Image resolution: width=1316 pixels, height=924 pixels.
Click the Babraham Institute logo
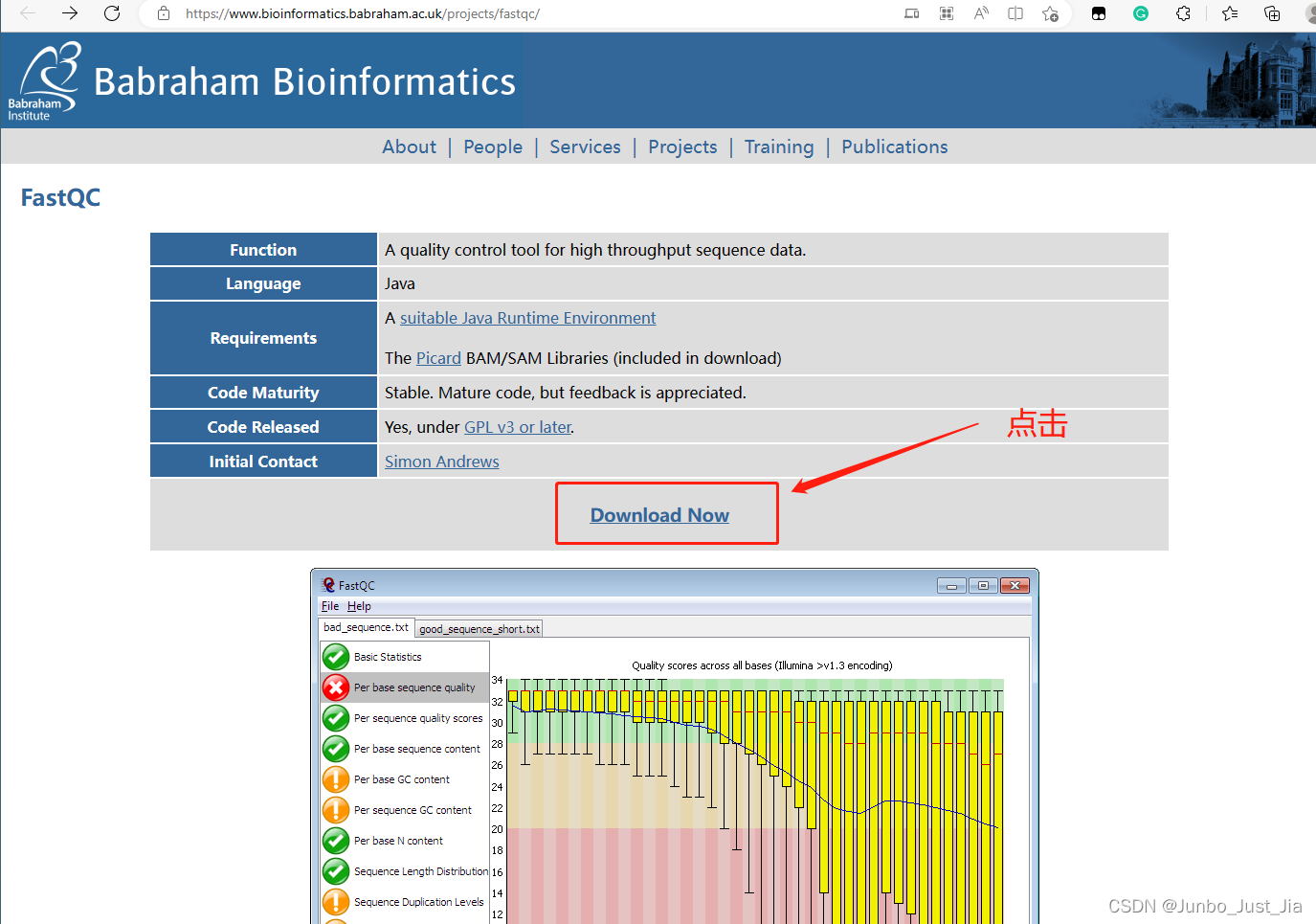[44, 80]
